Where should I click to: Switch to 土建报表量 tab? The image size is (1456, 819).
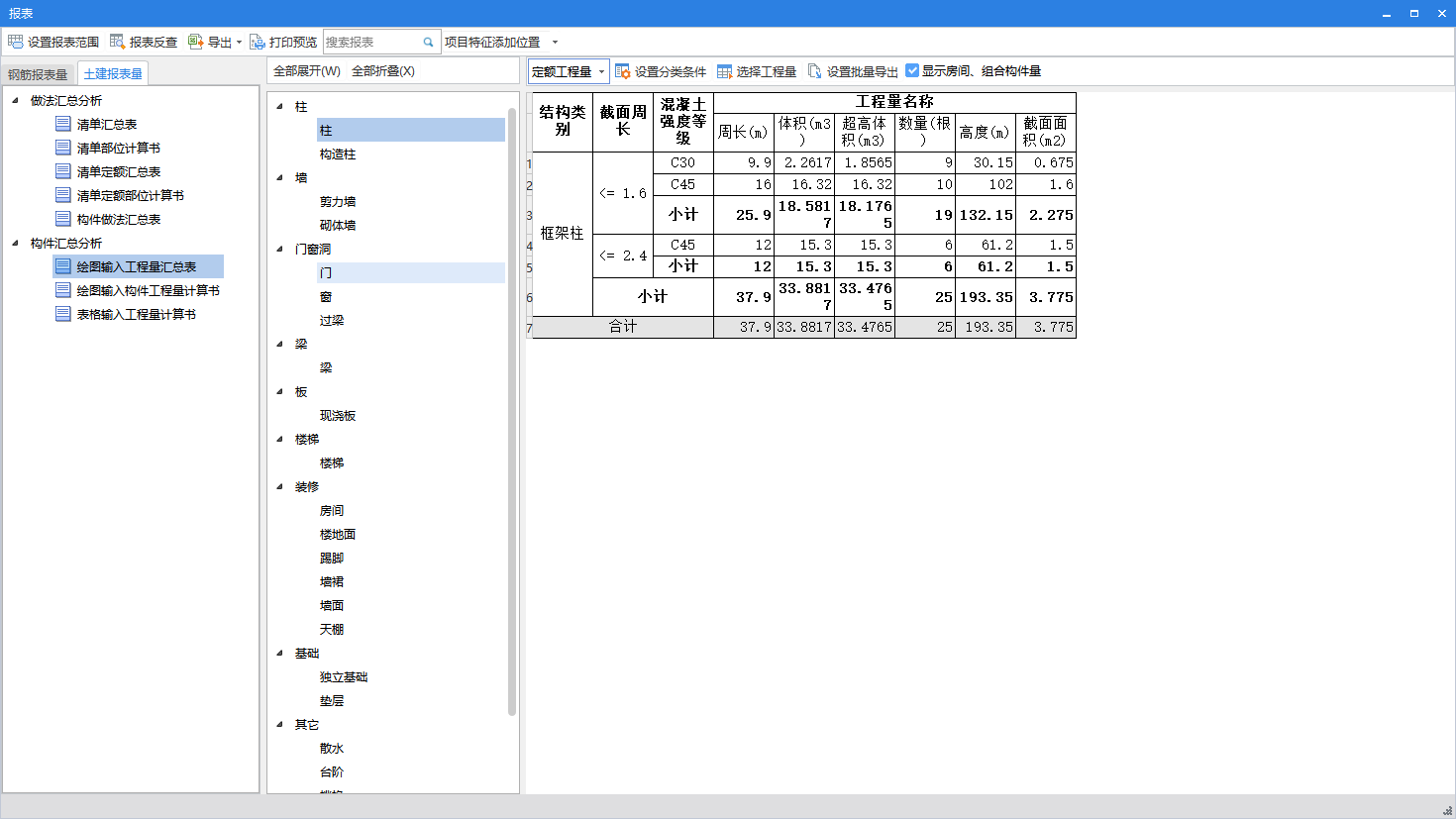coord(113,73)
